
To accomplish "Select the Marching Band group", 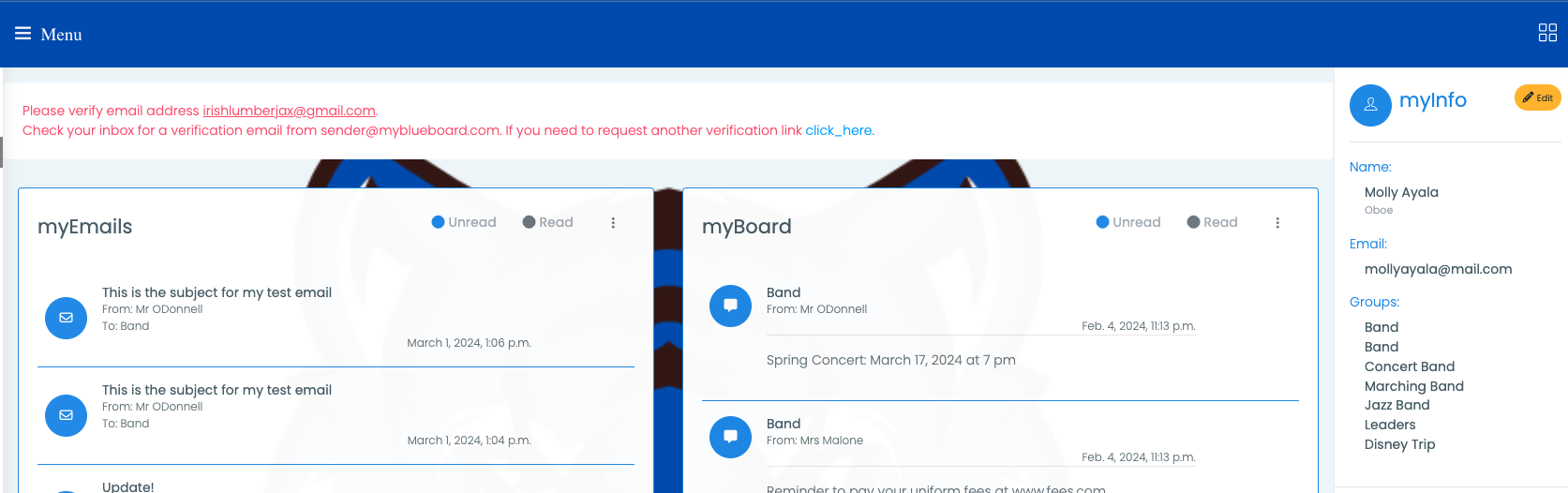I will pos(1414,386).
